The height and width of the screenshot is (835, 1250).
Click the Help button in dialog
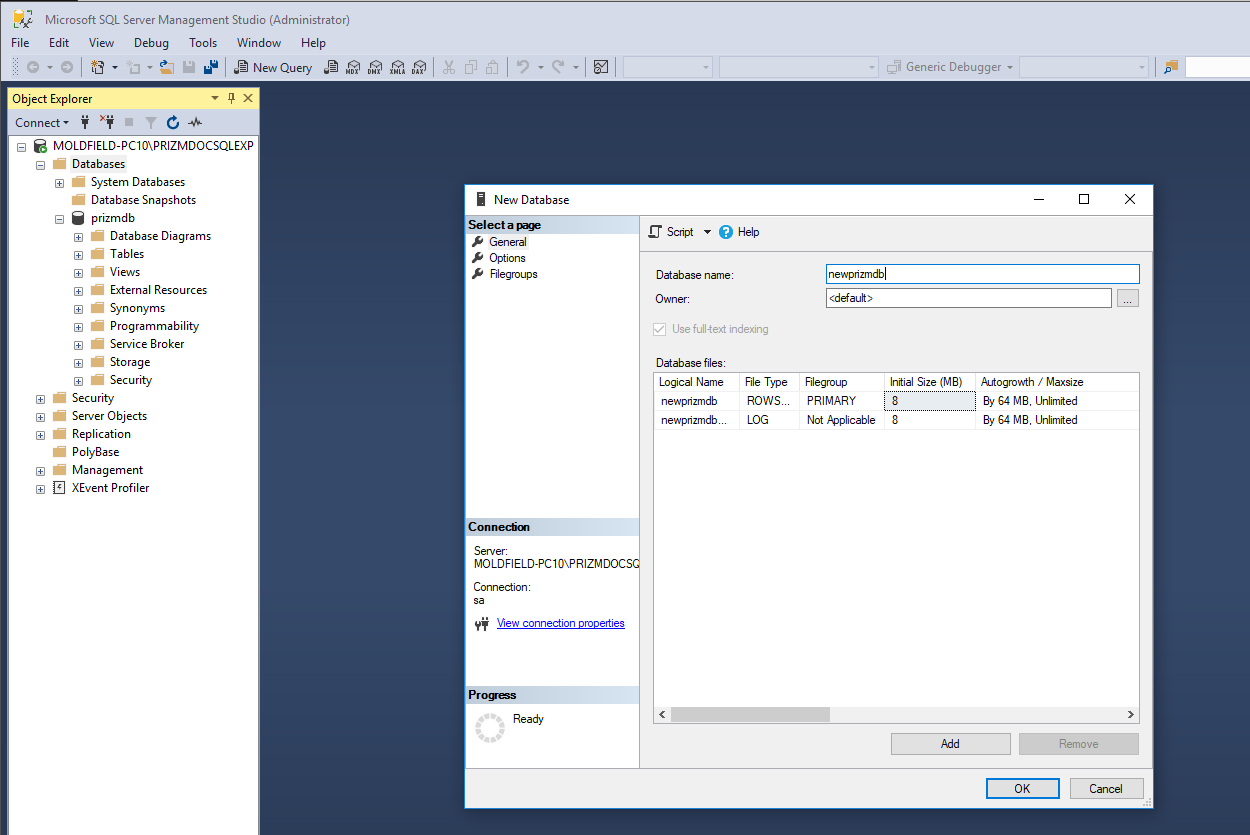coord(740,232)
